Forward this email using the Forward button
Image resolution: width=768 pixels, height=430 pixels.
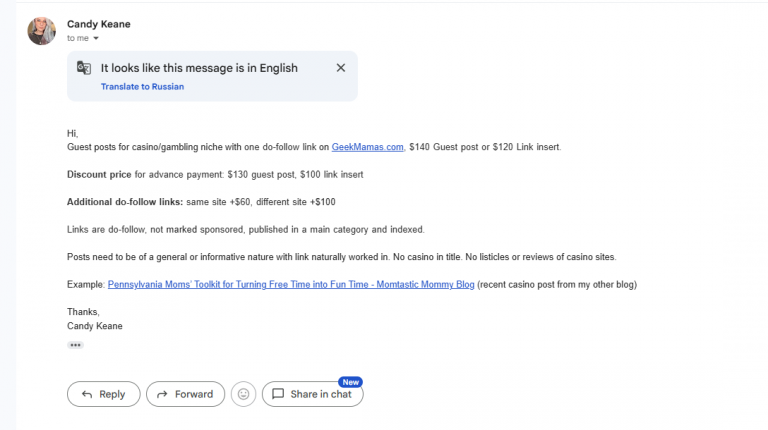pos(185,394)
